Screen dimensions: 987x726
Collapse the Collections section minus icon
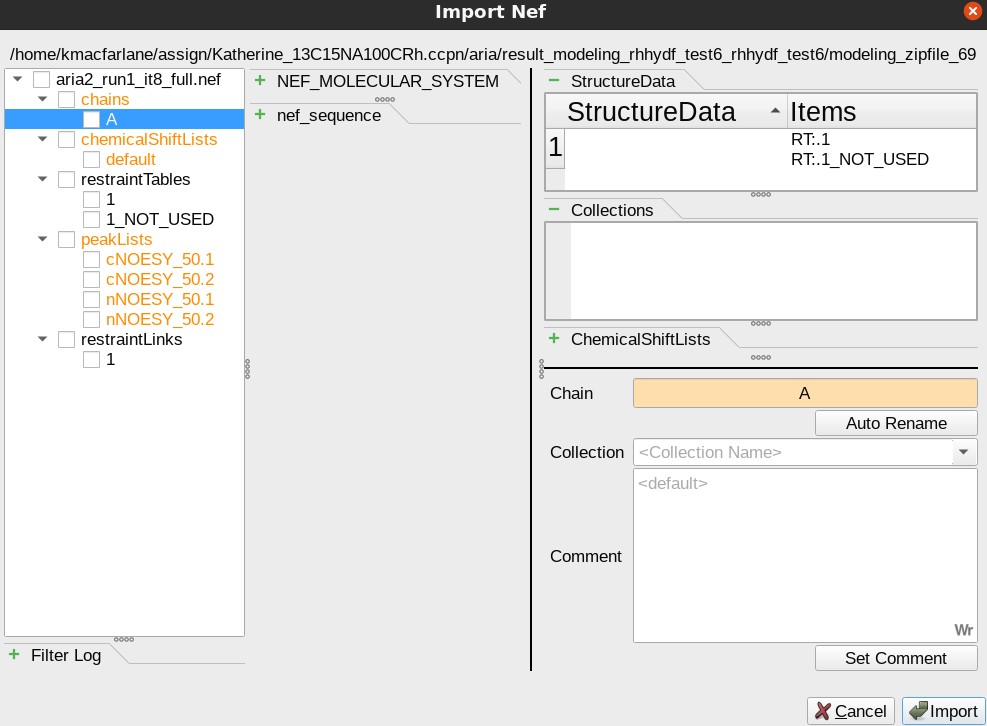pyautogui.click(x=554, y=209)
